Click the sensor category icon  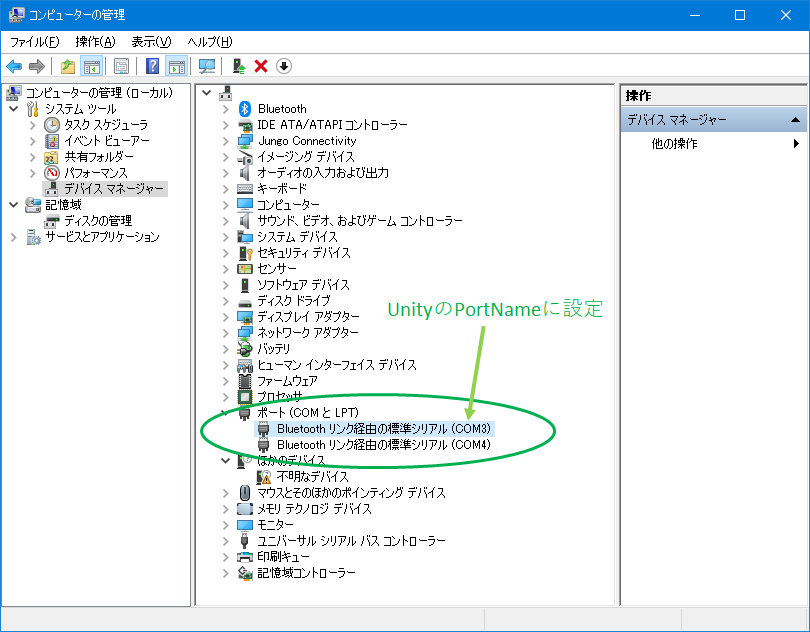point(245,269)
